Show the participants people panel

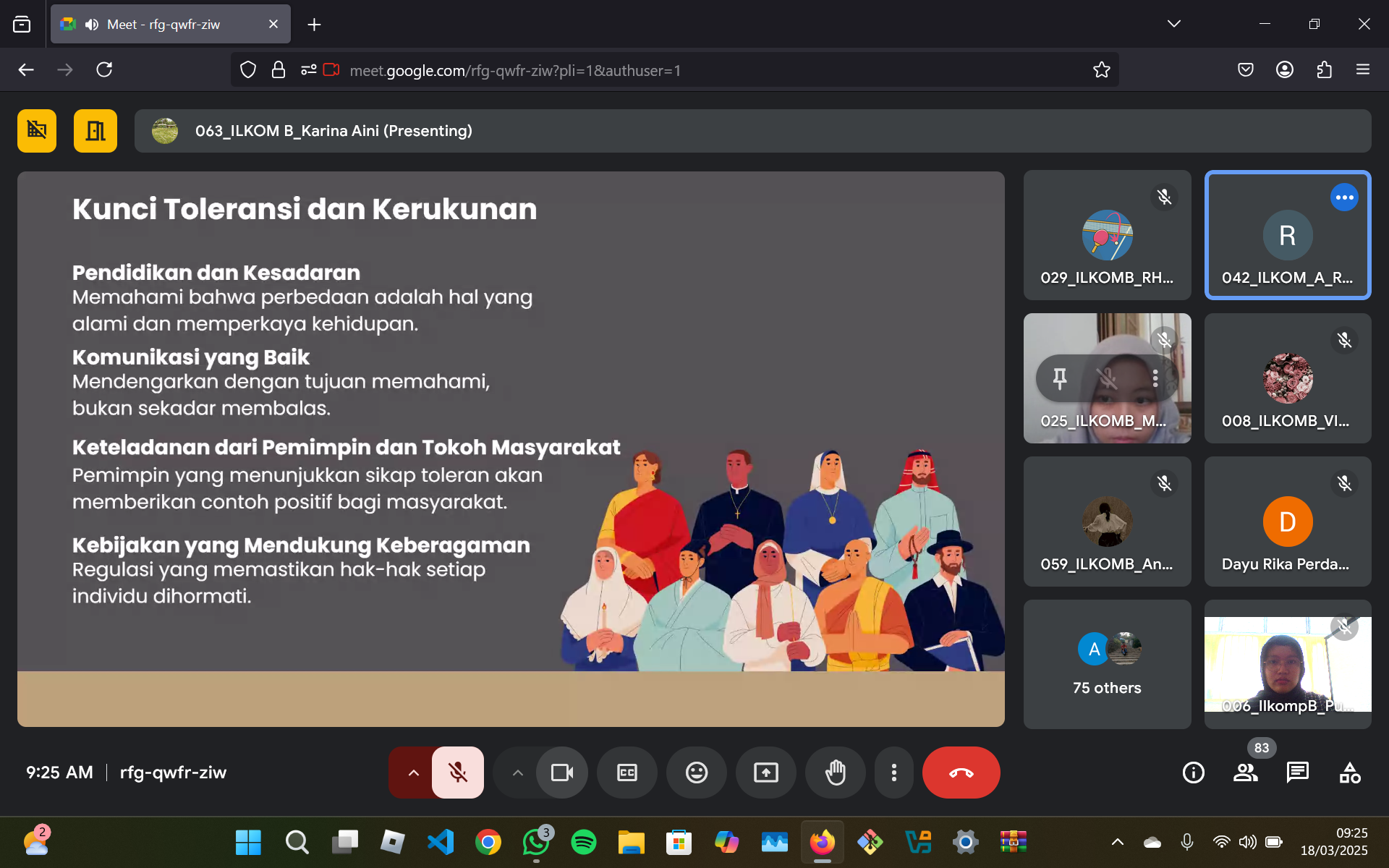(x=1245, y=773)
